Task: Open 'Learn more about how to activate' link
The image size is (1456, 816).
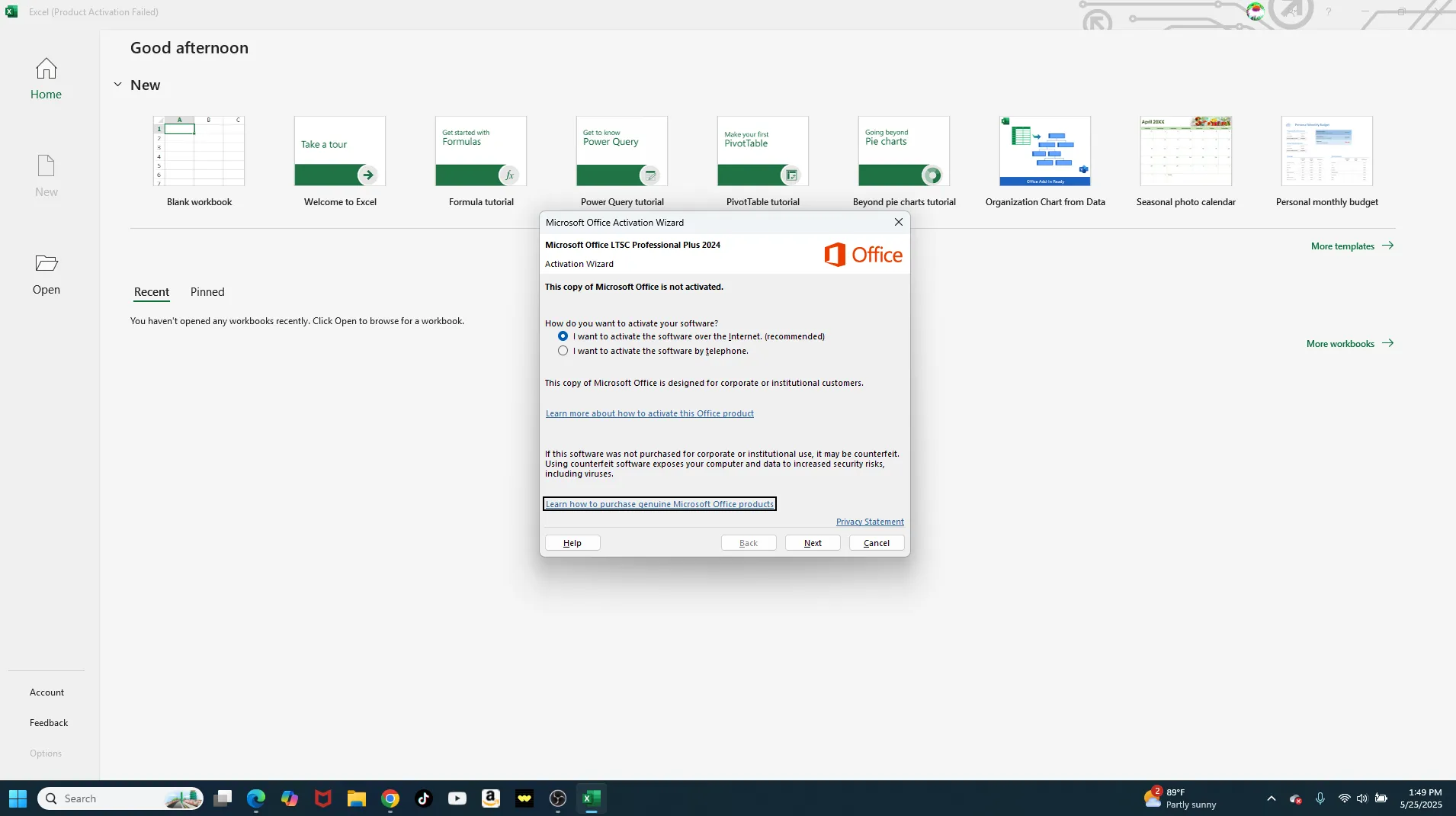Action: (649, 413)
